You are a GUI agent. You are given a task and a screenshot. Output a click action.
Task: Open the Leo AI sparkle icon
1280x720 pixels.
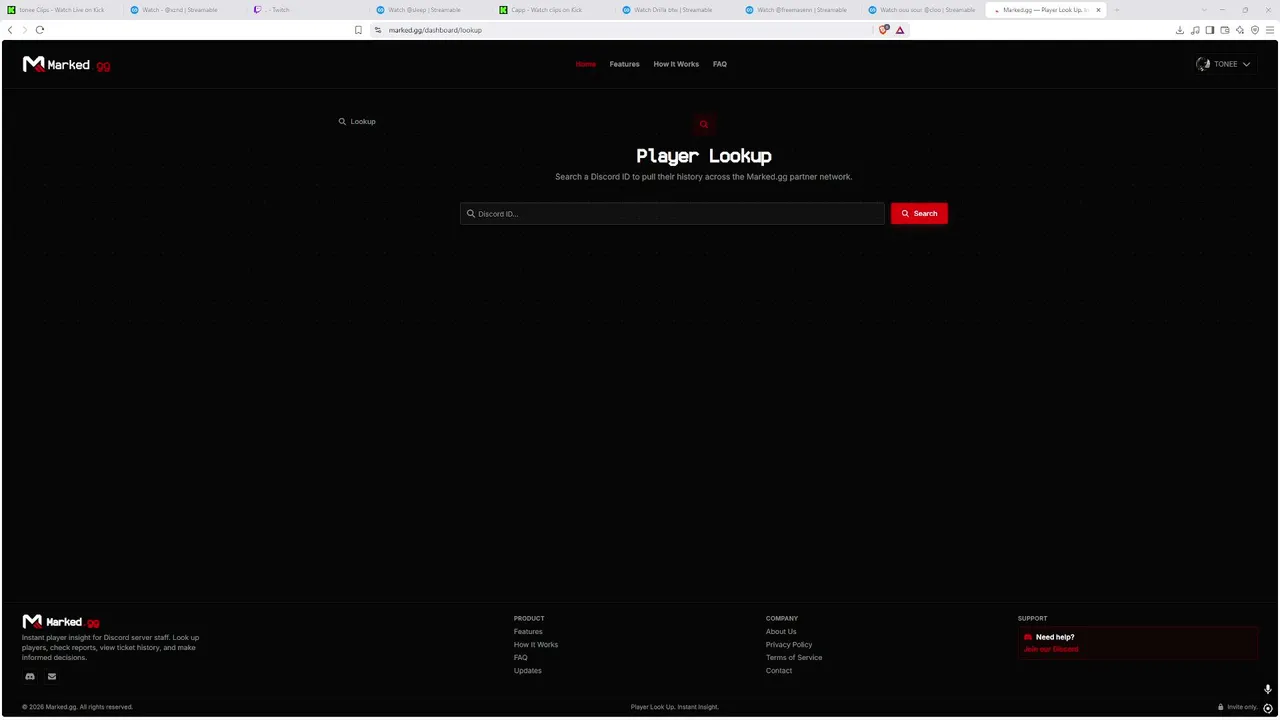pos(1240,30)
